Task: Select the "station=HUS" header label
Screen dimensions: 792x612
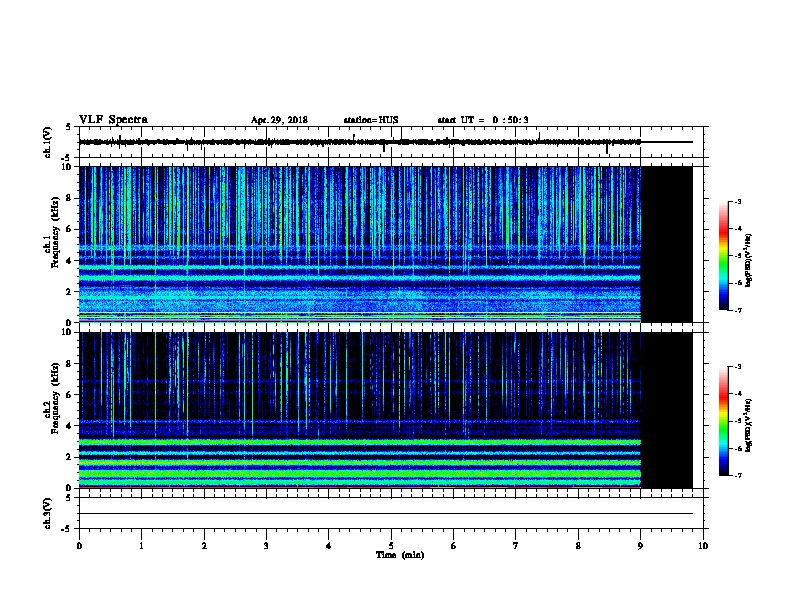Action: [x=371, y=120]
